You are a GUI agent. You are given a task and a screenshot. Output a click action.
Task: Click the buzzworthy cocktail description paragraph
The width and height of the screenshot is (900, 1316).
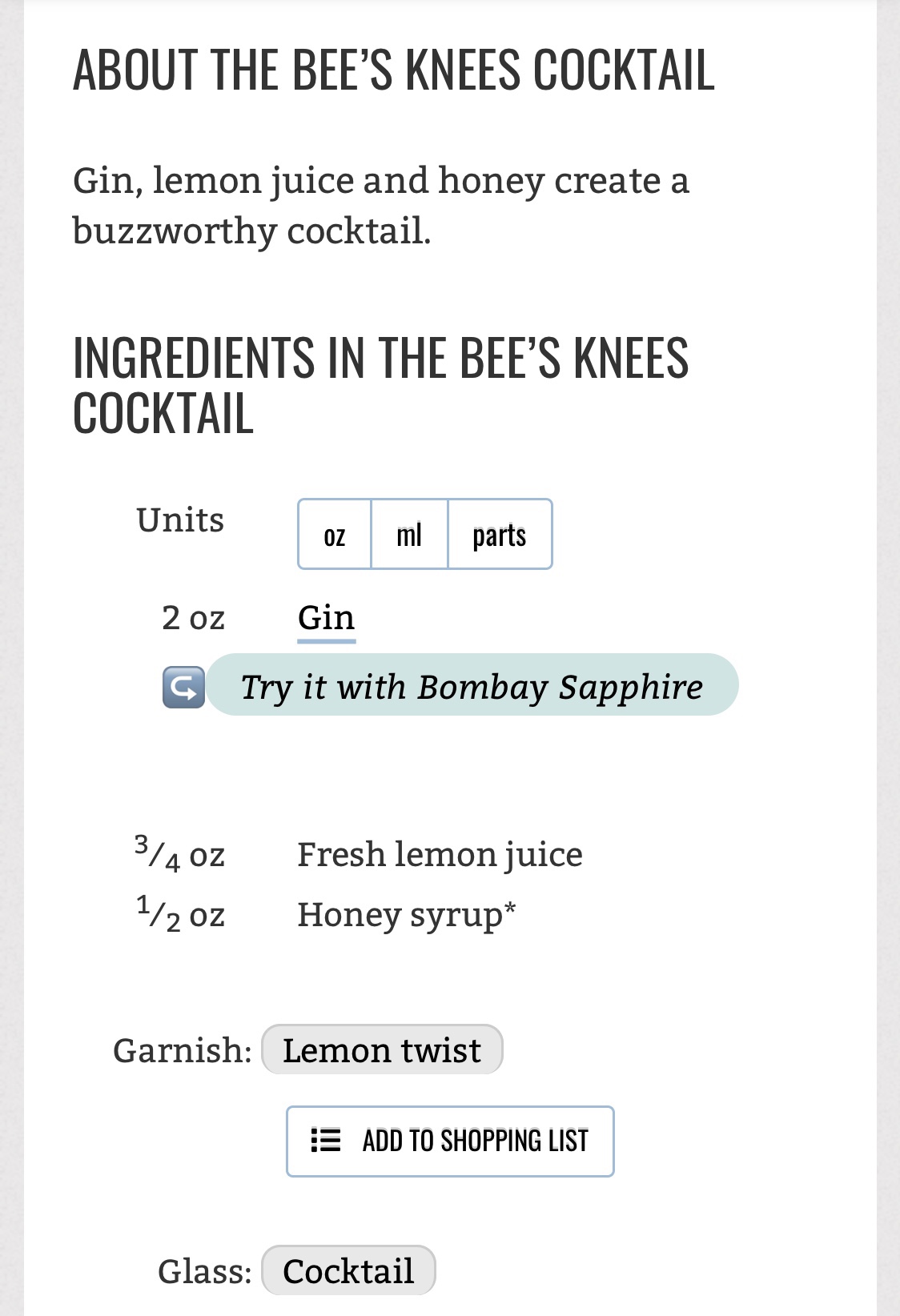[x=380, y=206]
